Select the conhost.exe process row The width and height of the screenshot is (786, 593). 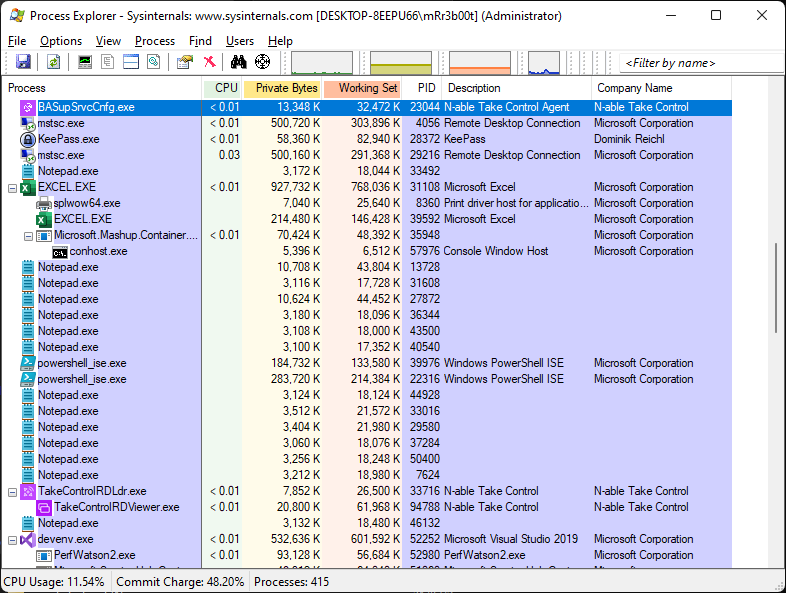[x=367, y=251]
